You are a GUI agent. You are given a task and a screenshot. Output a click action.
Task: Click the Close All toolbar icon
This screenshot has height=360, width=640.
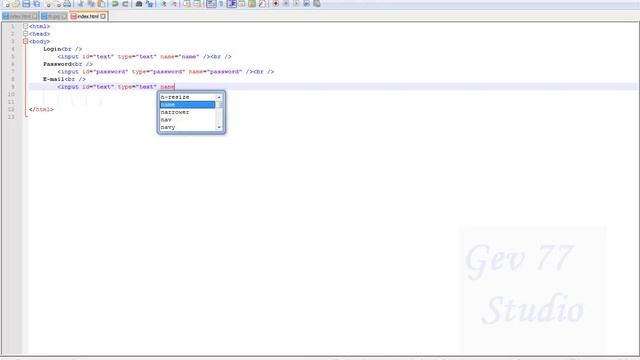(58, 4)
